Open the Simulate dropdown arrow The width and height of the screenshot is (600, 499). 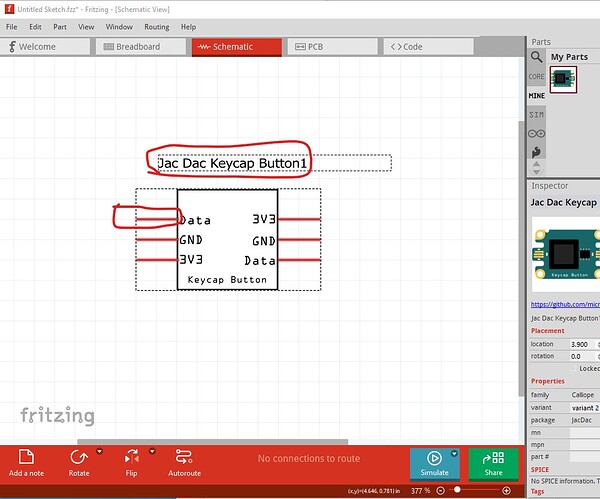[454, 453]
